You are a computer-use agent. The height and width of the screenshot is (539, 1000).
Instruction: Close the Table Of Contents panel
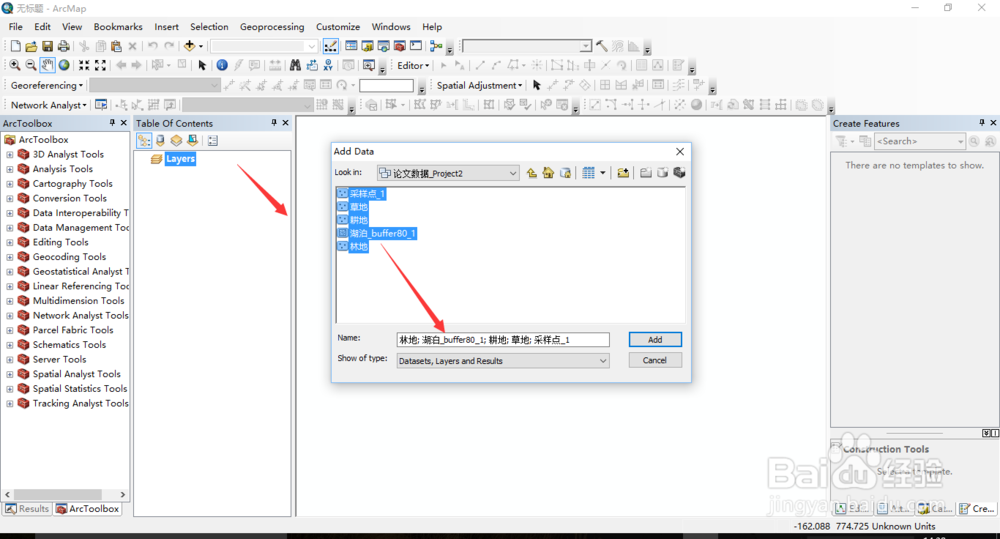click(x=285, y=122)
